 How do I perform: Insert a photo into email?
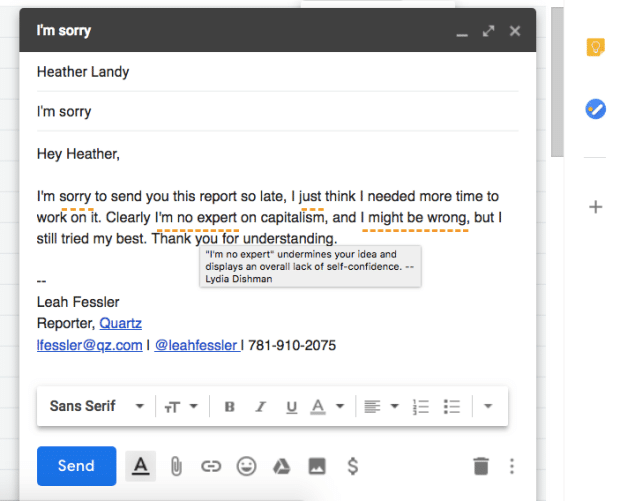(317, 466)
